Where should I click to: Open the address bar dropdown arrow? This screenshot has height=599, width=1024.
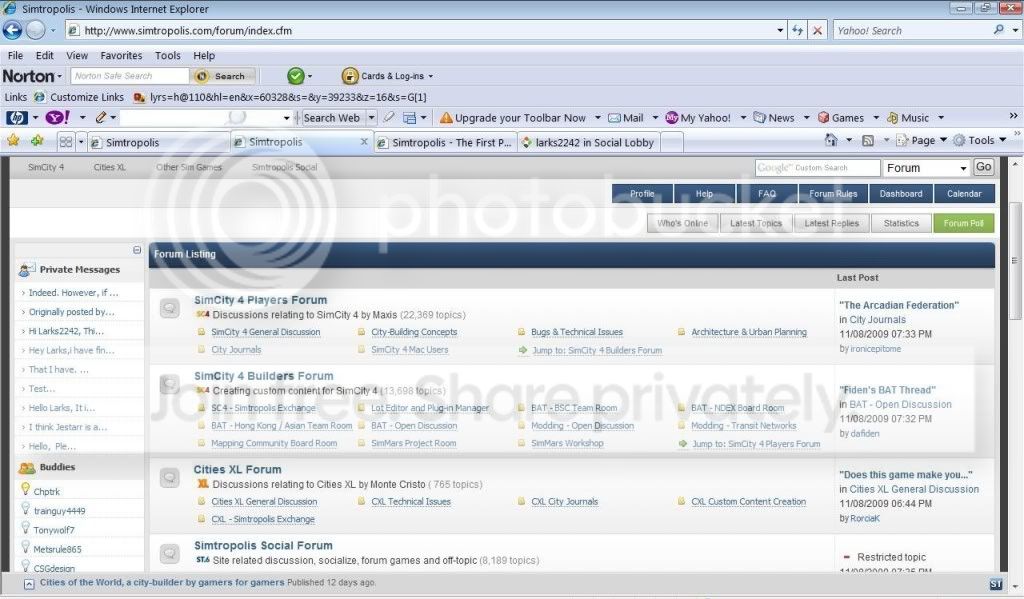[x=780, y=30]
